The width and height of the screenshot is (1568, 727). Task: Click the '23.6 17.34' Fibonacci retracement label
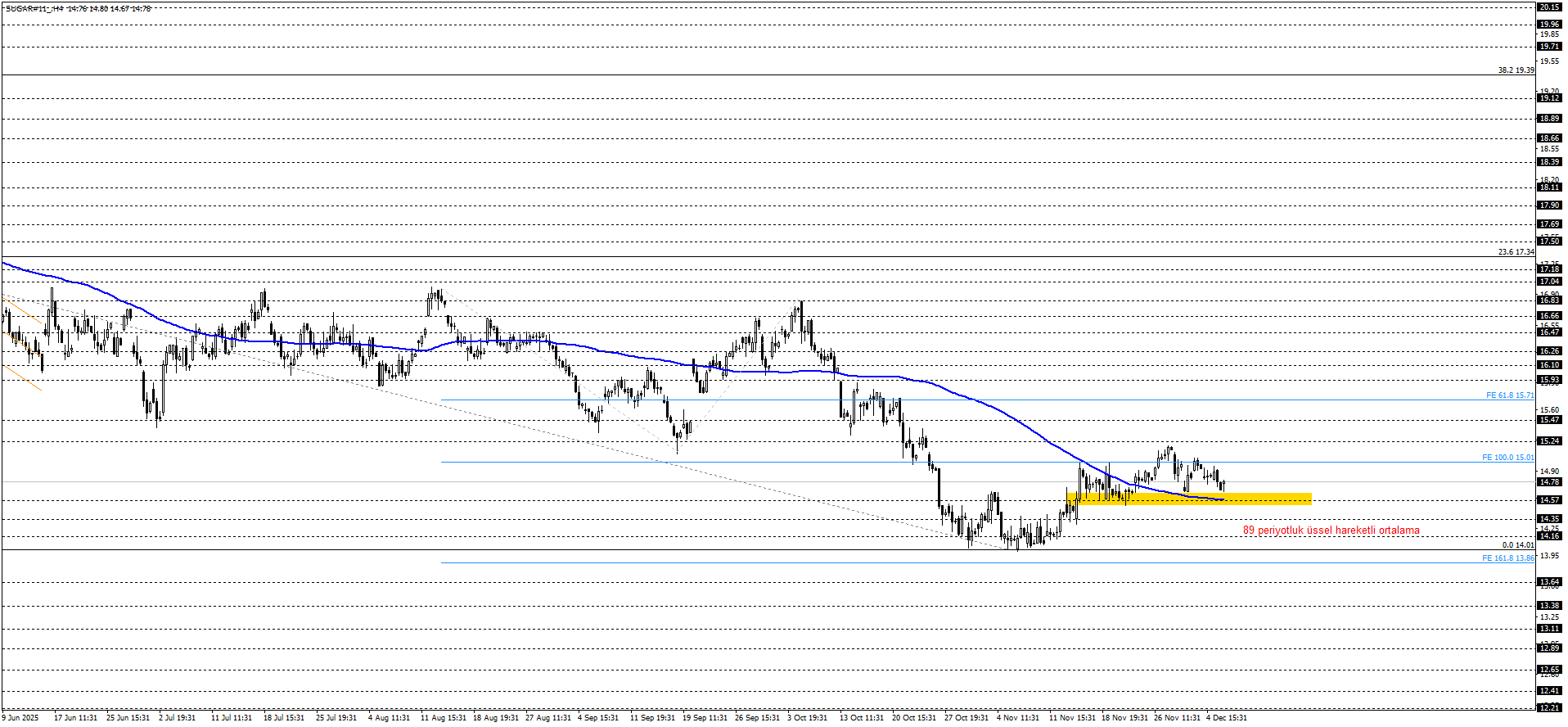point(1516,252)
